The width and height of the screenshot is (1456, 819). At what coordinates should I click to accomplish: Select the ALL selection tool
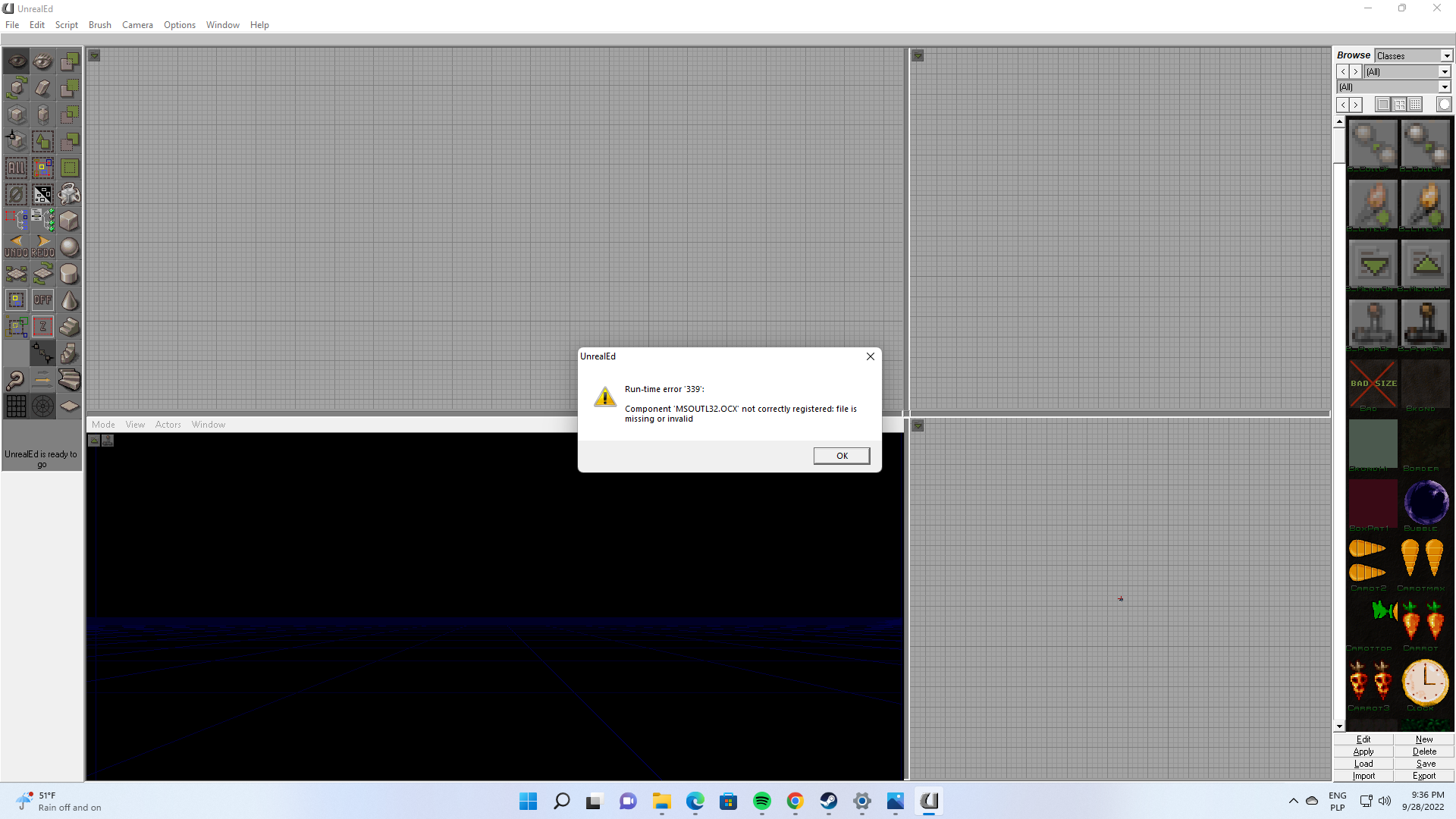tap(17, 168)
